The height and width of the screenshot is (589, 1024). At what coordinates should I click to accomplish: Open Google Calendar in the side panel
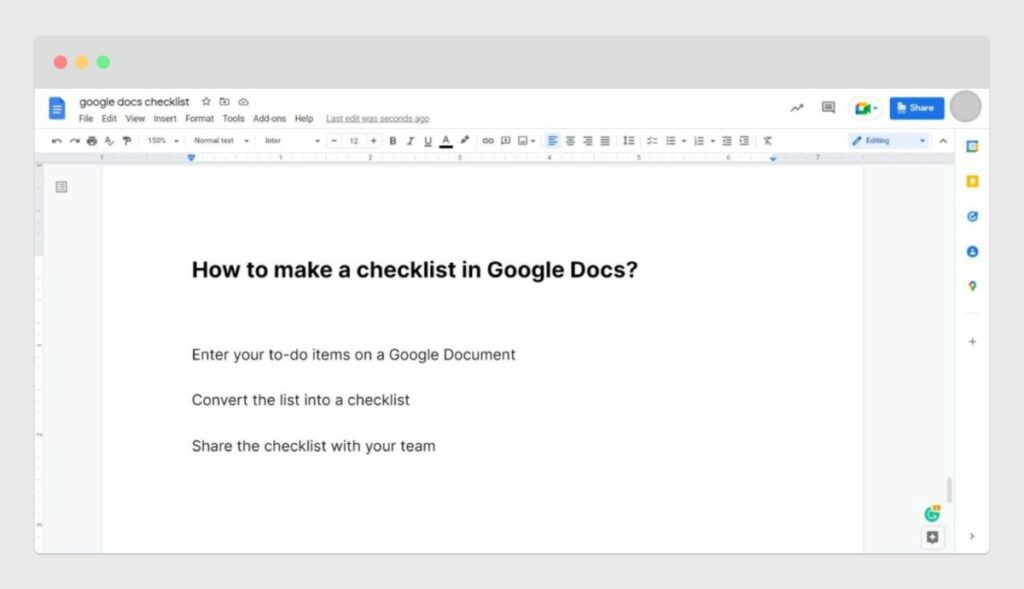point(972,145)
